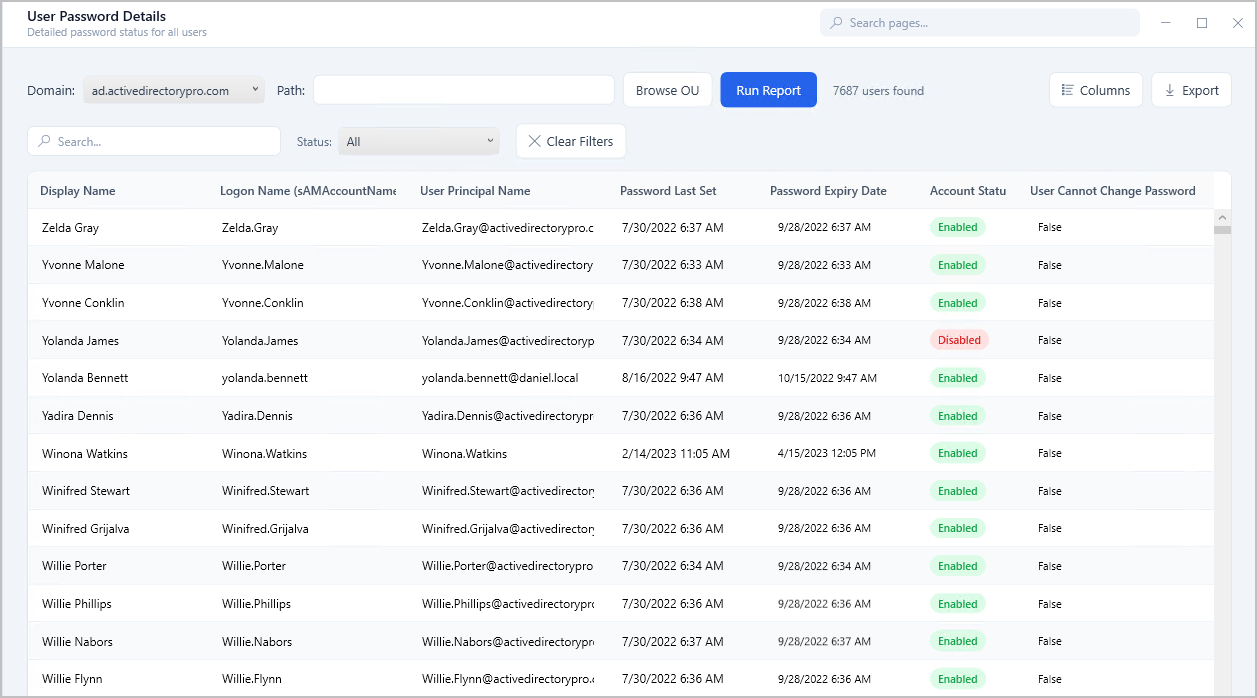Select the Yvonne Conklin display name

[83, 303]
